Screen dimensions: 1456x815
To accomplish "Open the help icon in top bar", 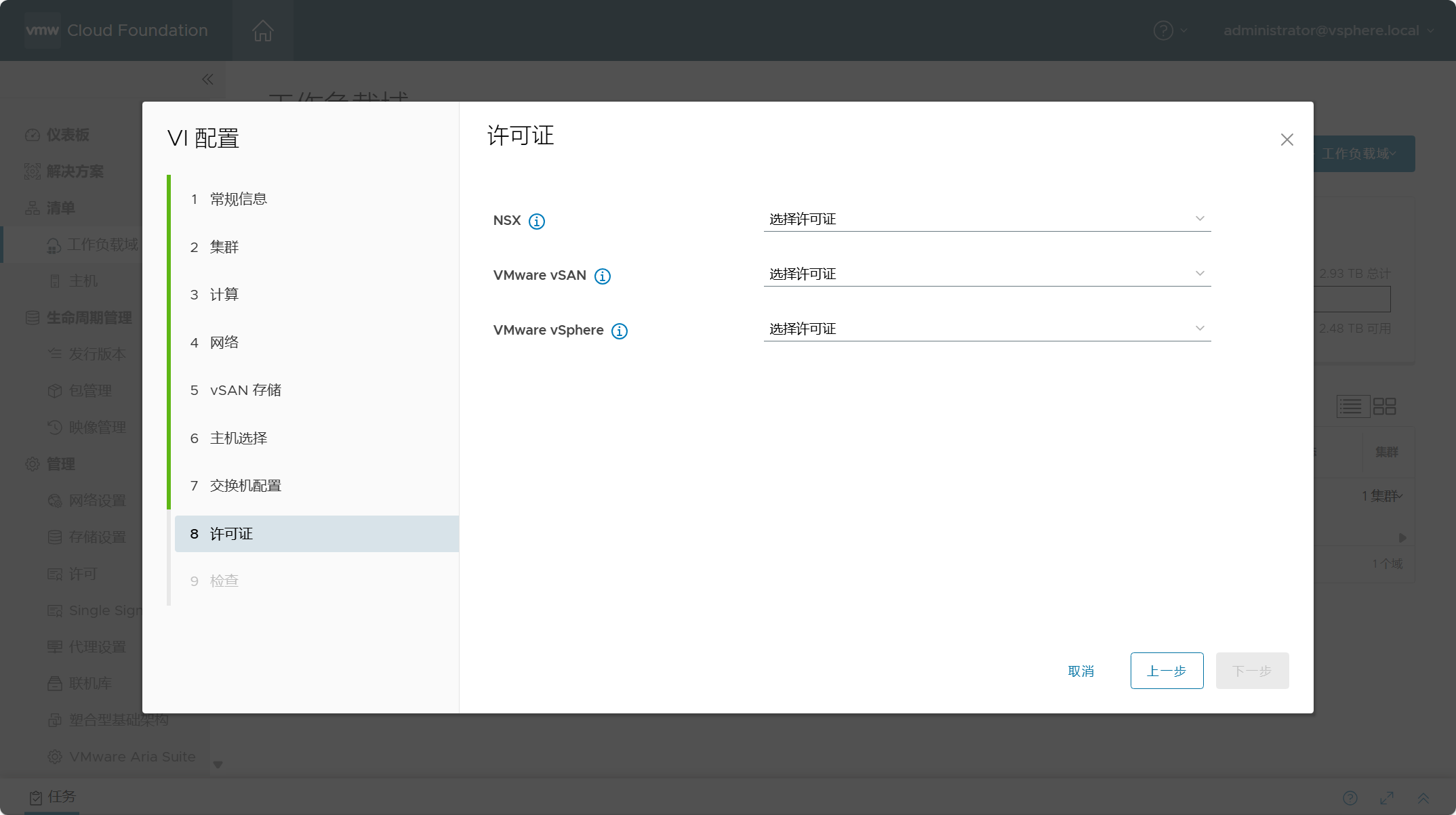I will (1163, 30).
